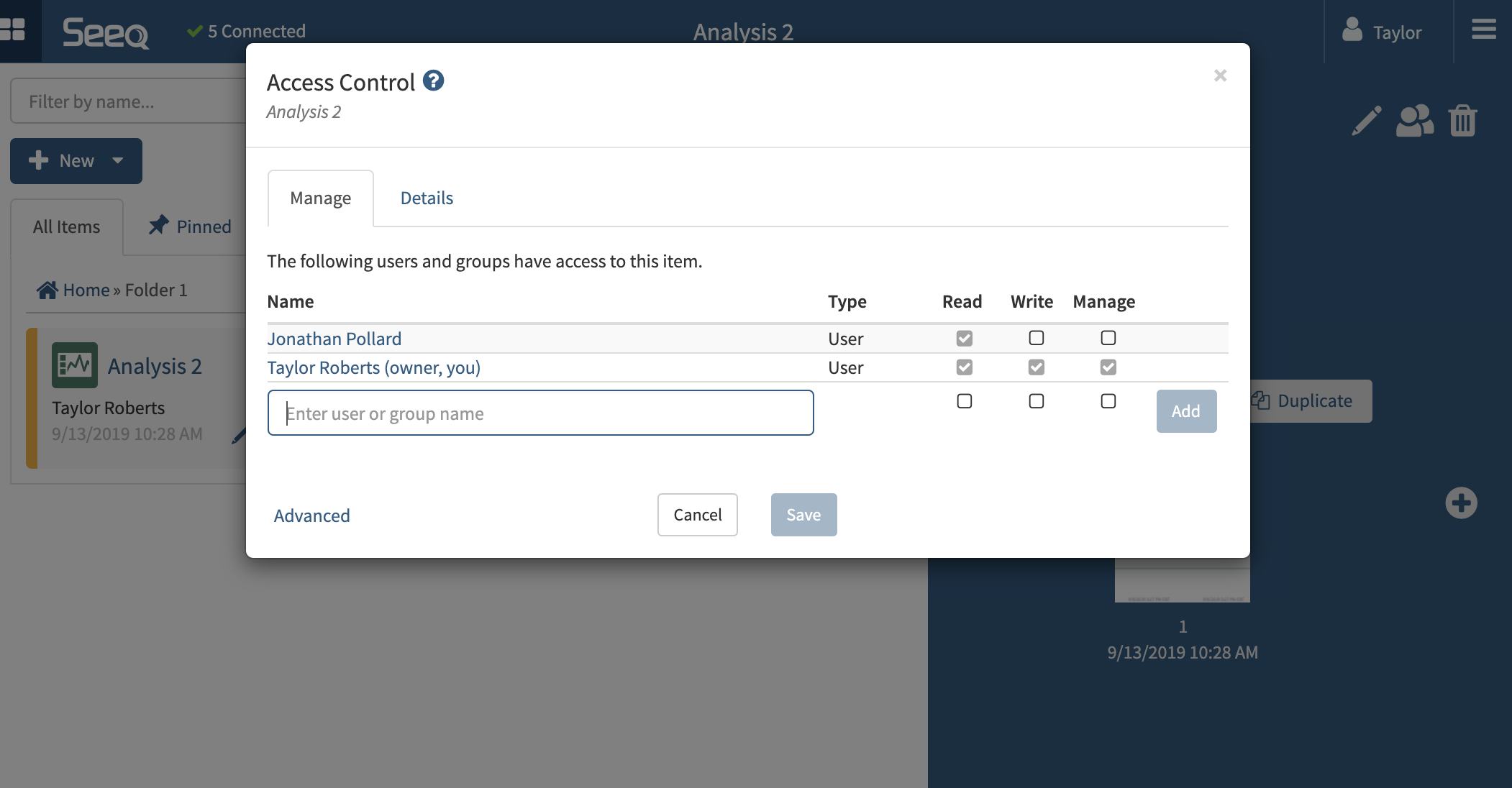Click the round plus add icon
This screenshot has width=1512, height=788.
click(1461, 503)
